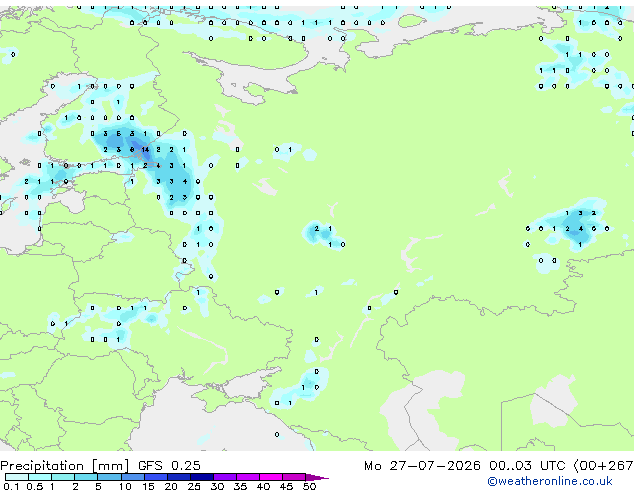Click the 45–50 mm legend color box
The height and width of the screenshot is (490, 634).
294,477
